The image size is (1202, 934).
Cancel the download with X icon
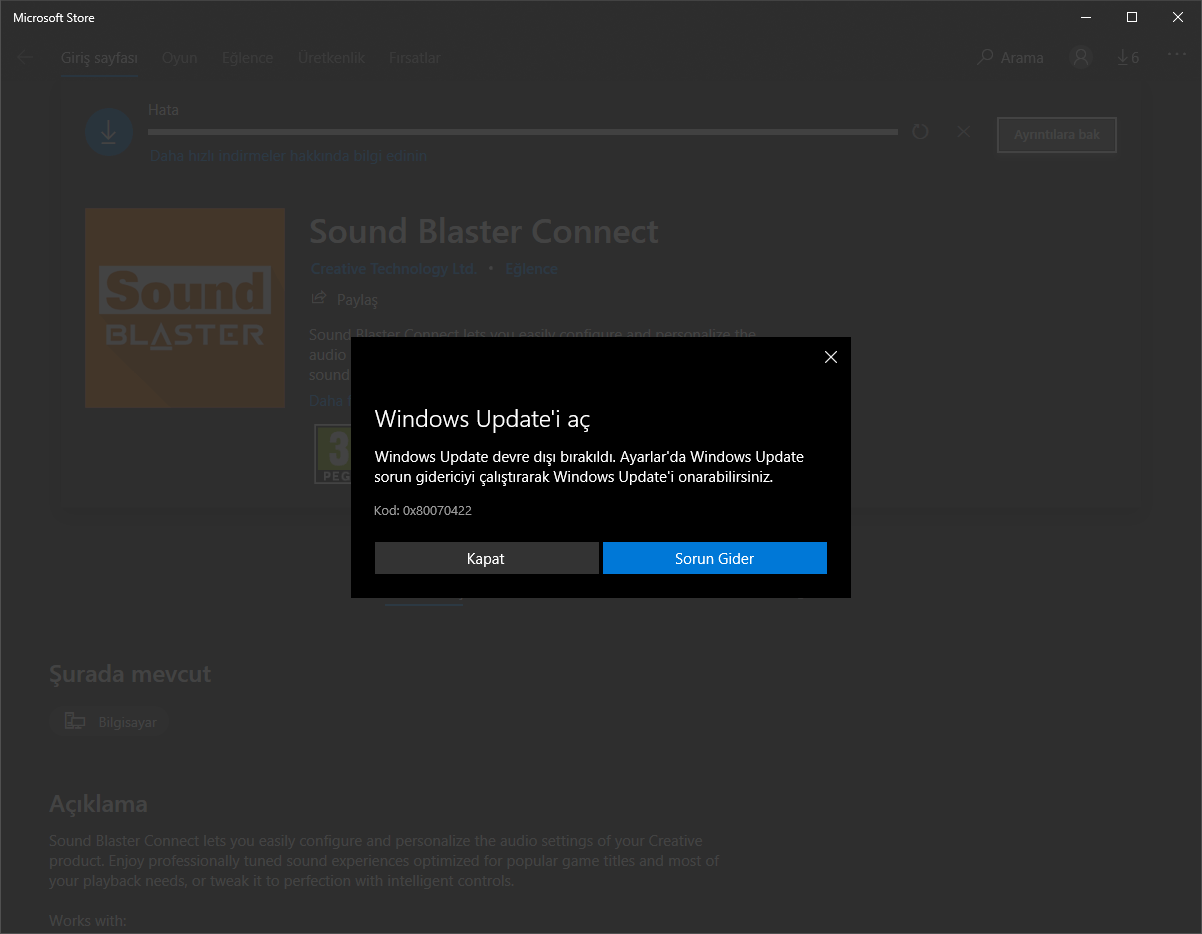(x=963, y=132)
